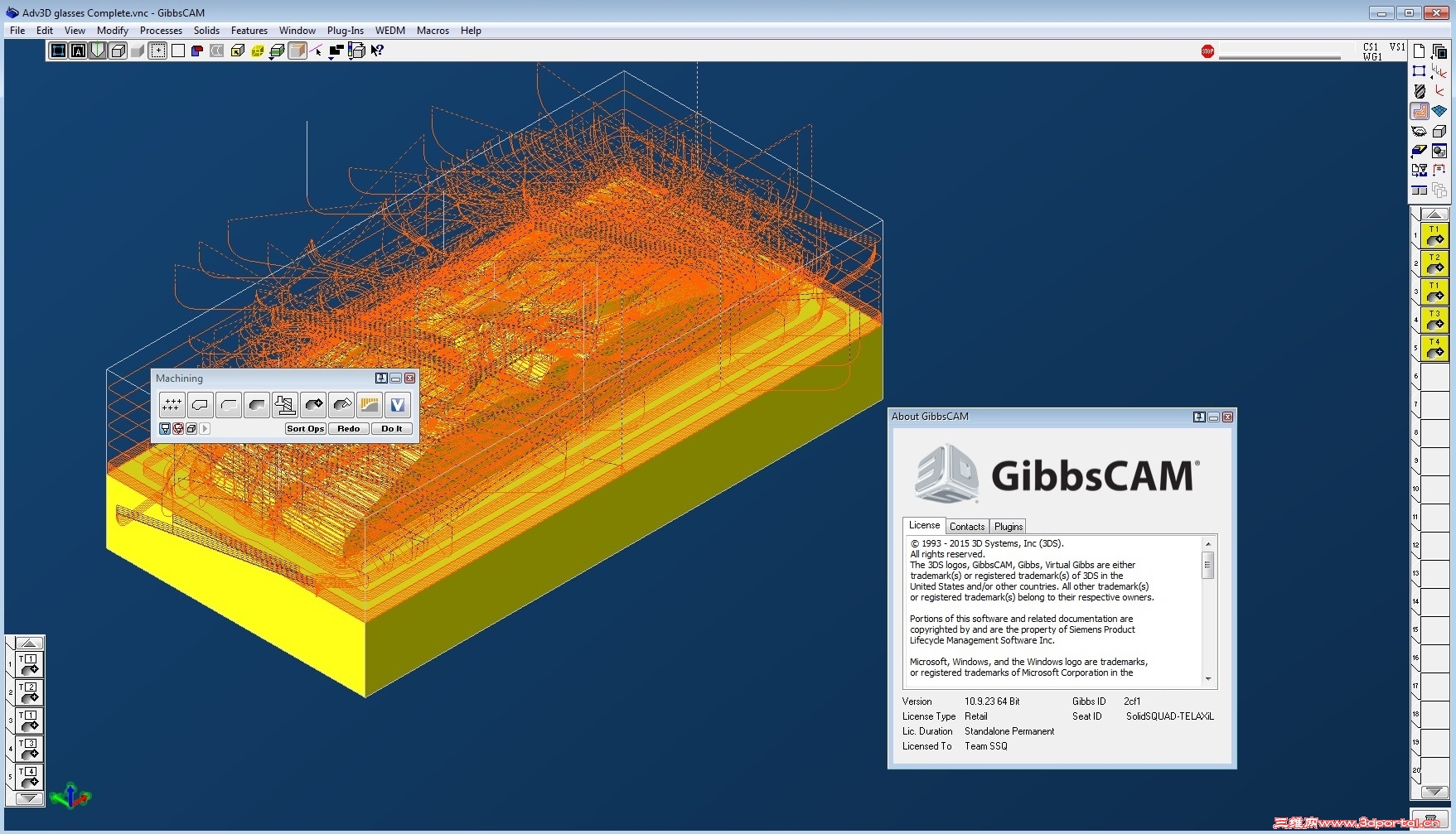Click the gray solid cube palette icon
The image size is (1456, 834).
coord(1439,131)
